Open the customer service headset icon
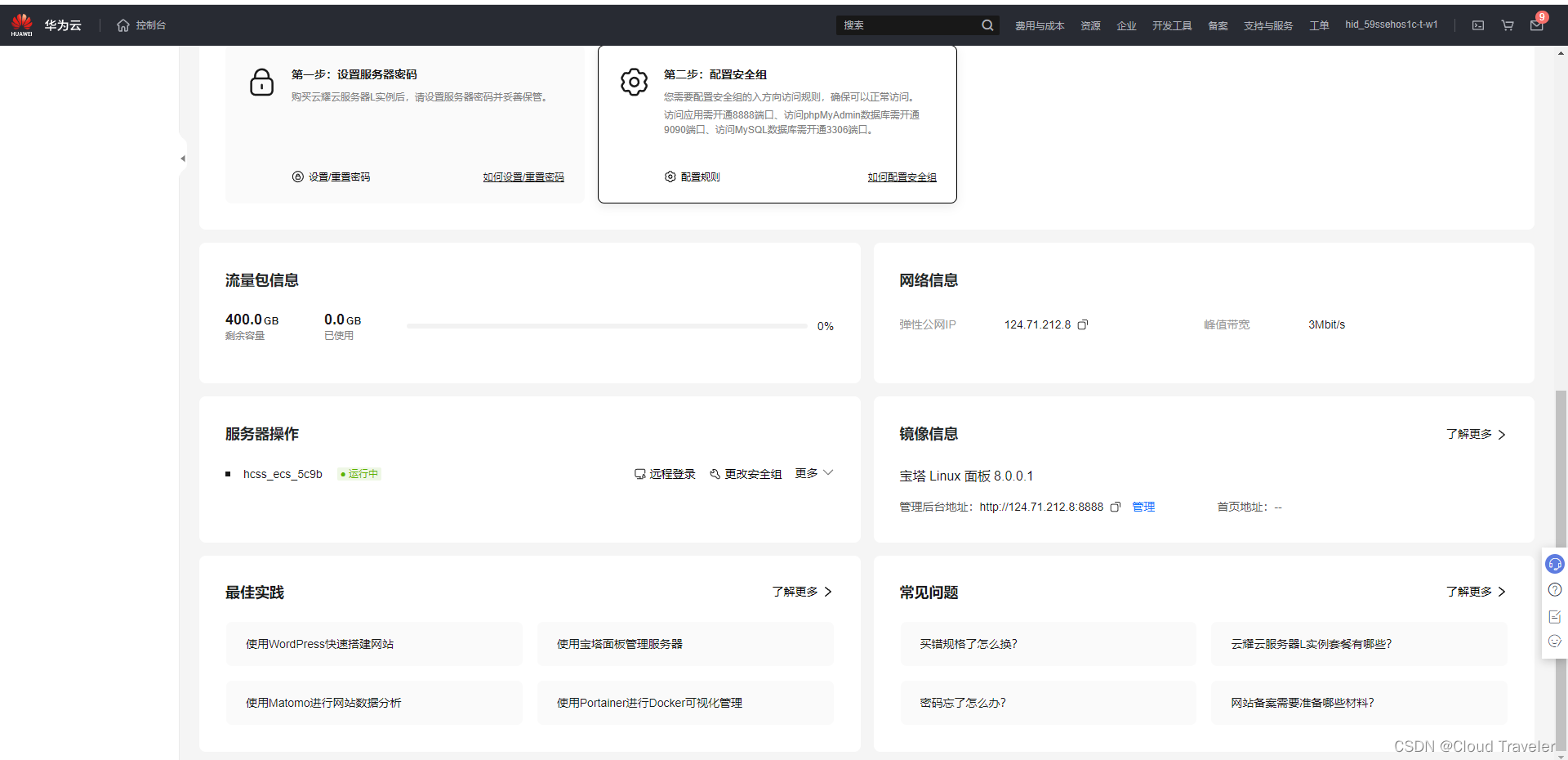The width and height of the screenshot is (1568, 760). 1555,564
